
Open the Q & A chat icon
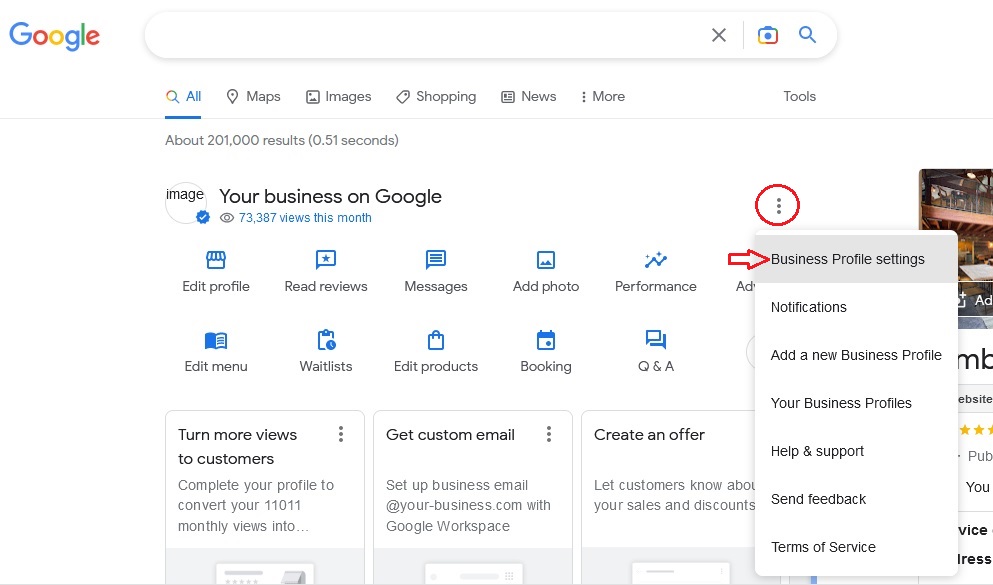655,339
